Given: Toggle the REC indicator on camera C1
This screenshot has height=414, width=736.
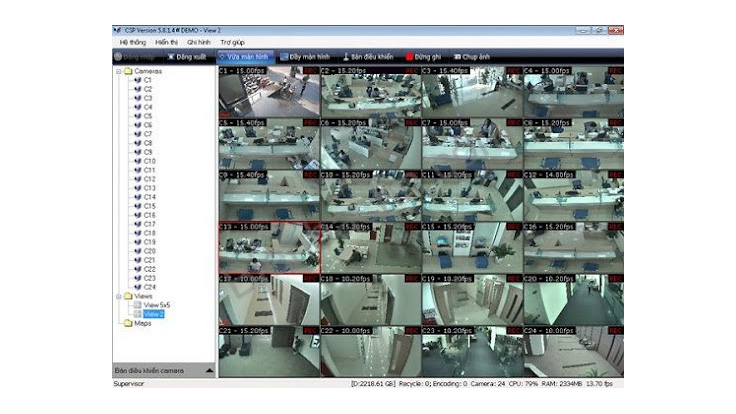Looking at the screenshot, I should pyautogui.click(x=311, y=72).
